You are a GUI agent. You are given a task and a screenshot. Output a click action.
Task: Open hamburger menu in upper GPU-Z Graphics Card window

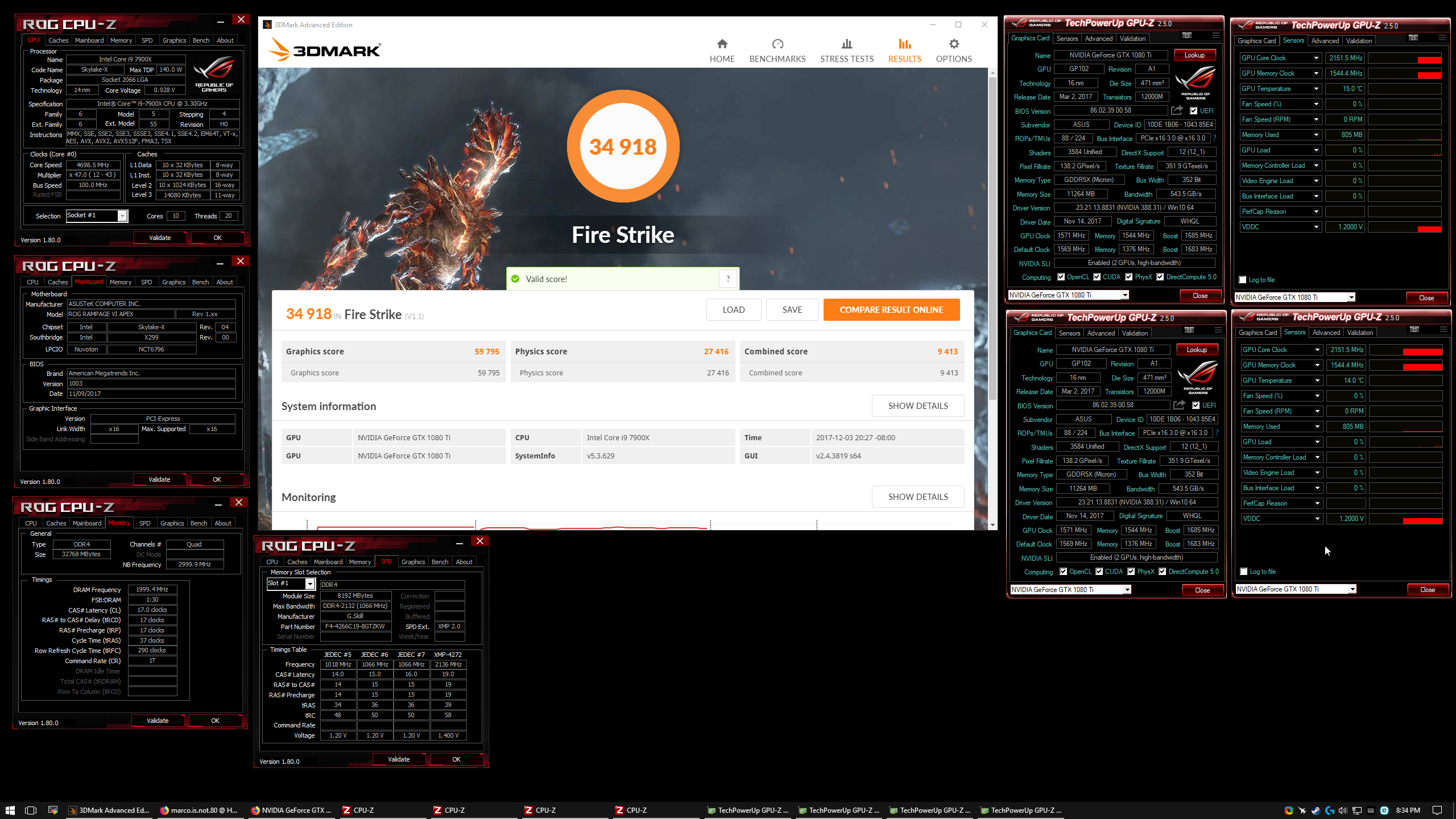click(1216, 36)
